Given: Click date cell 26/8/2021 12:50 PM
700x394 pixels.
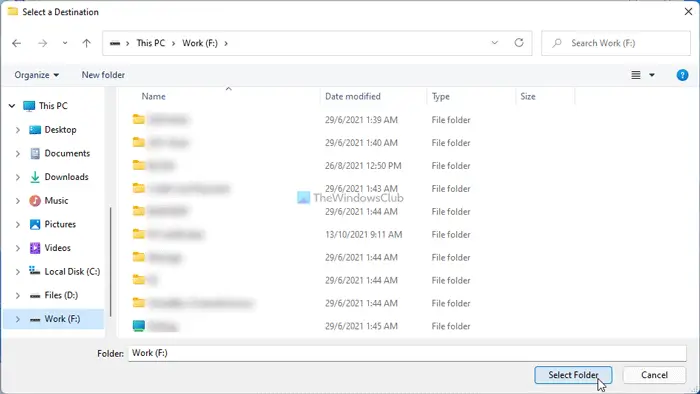Looking at the screenshot, I should [363, 166].
